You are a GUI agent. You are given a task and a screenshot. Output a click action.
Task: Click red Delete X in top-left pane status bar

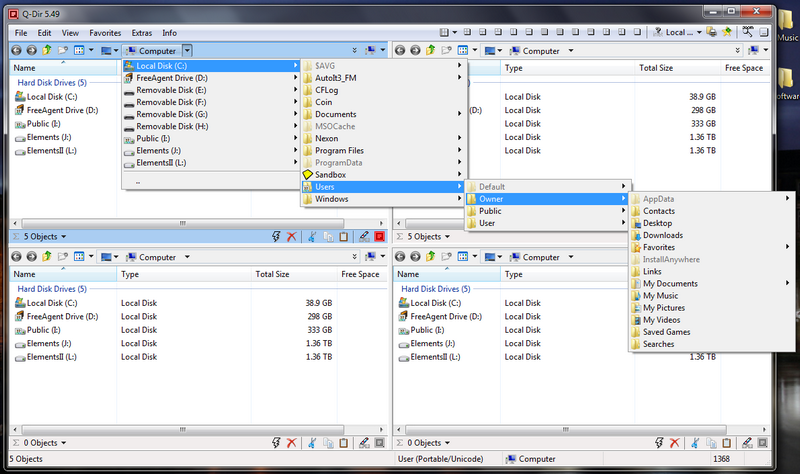pos(292,236)
